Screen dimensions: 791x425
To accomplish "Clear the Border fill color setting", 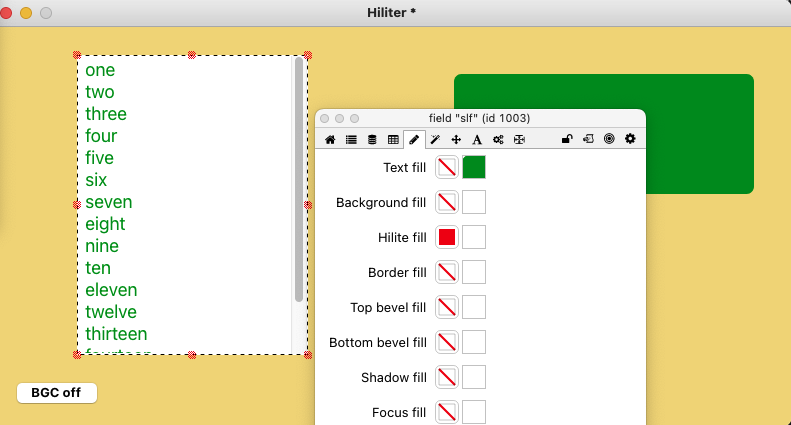I will pos(447,272).
